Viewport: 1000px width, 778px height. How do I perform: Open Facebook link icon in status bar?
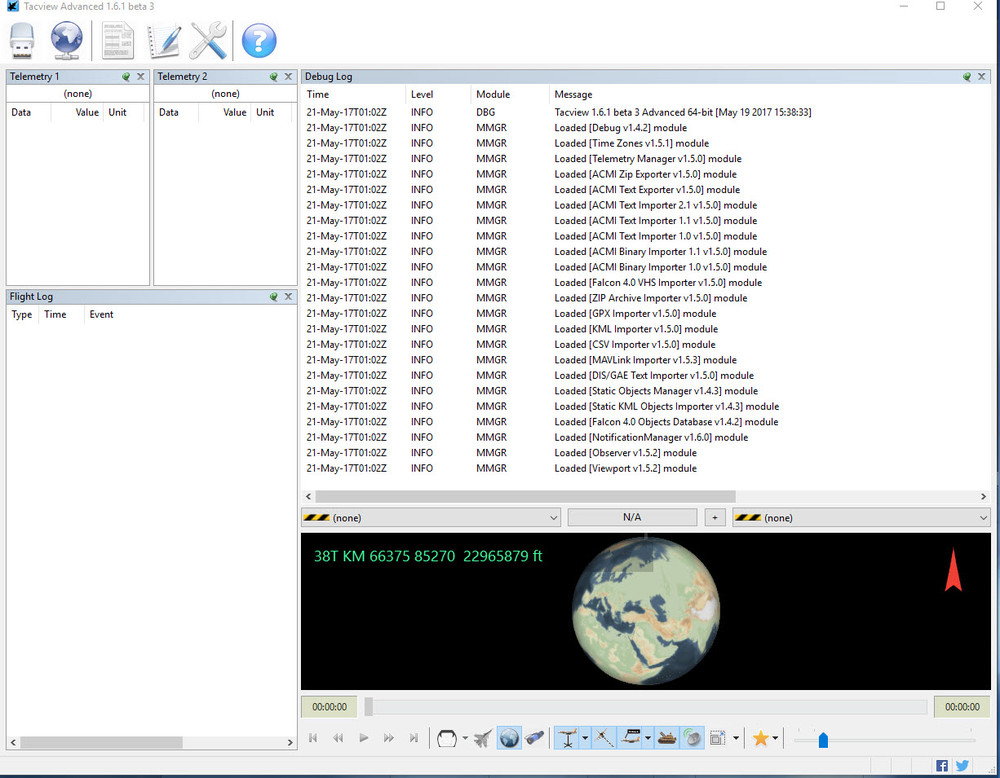point(942,766)
